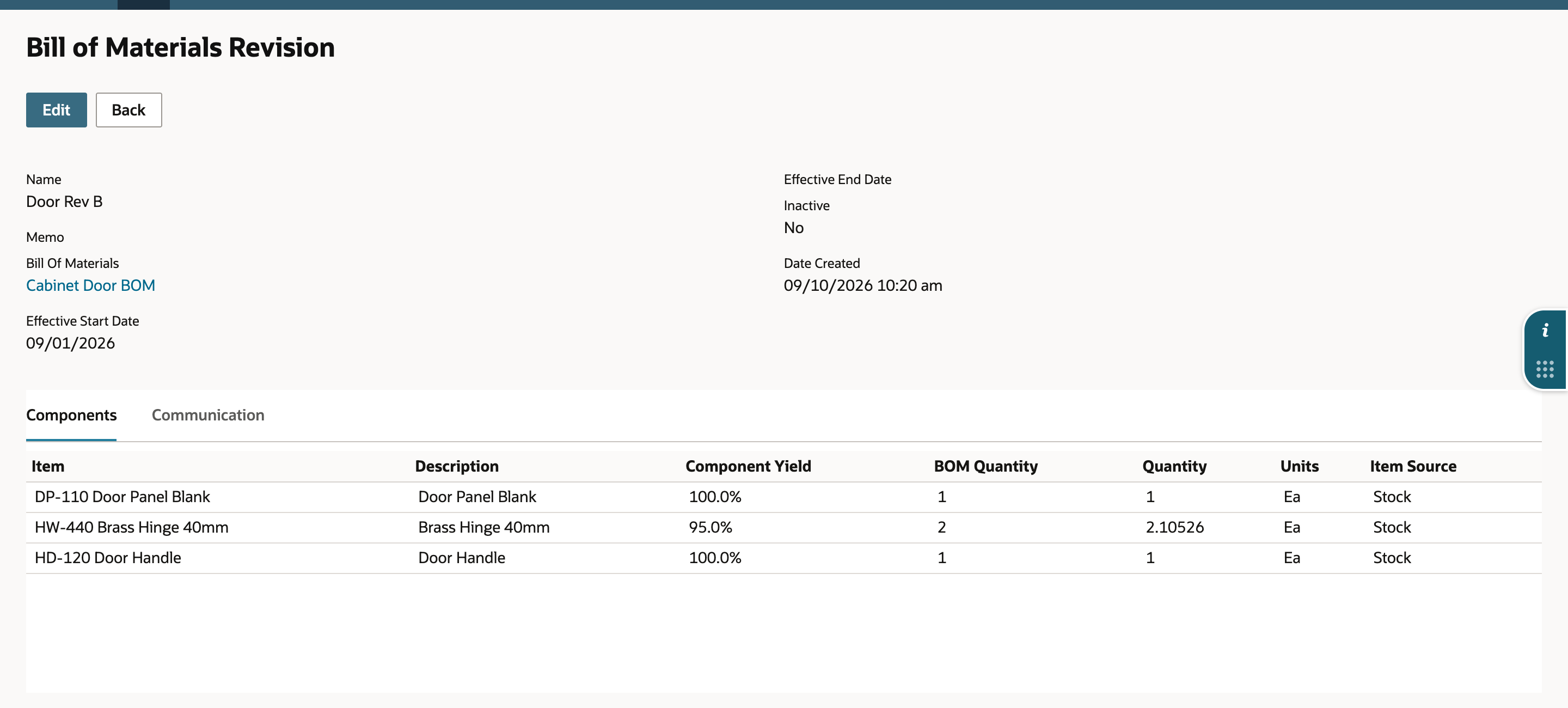Click 100.0% yield in Door Panel Blank row

[715, 497]
